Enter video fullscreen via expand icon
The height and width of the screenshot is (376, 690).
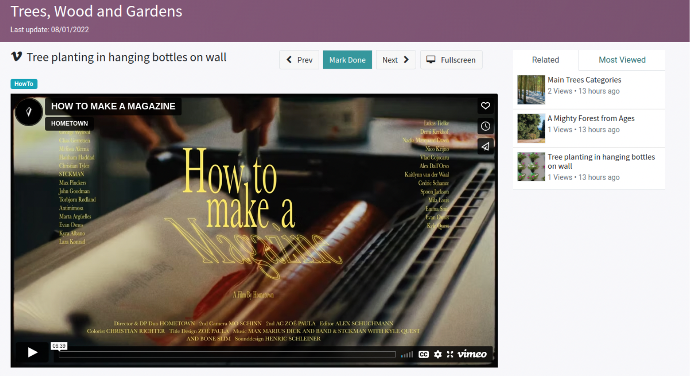[x=450, y=354]
